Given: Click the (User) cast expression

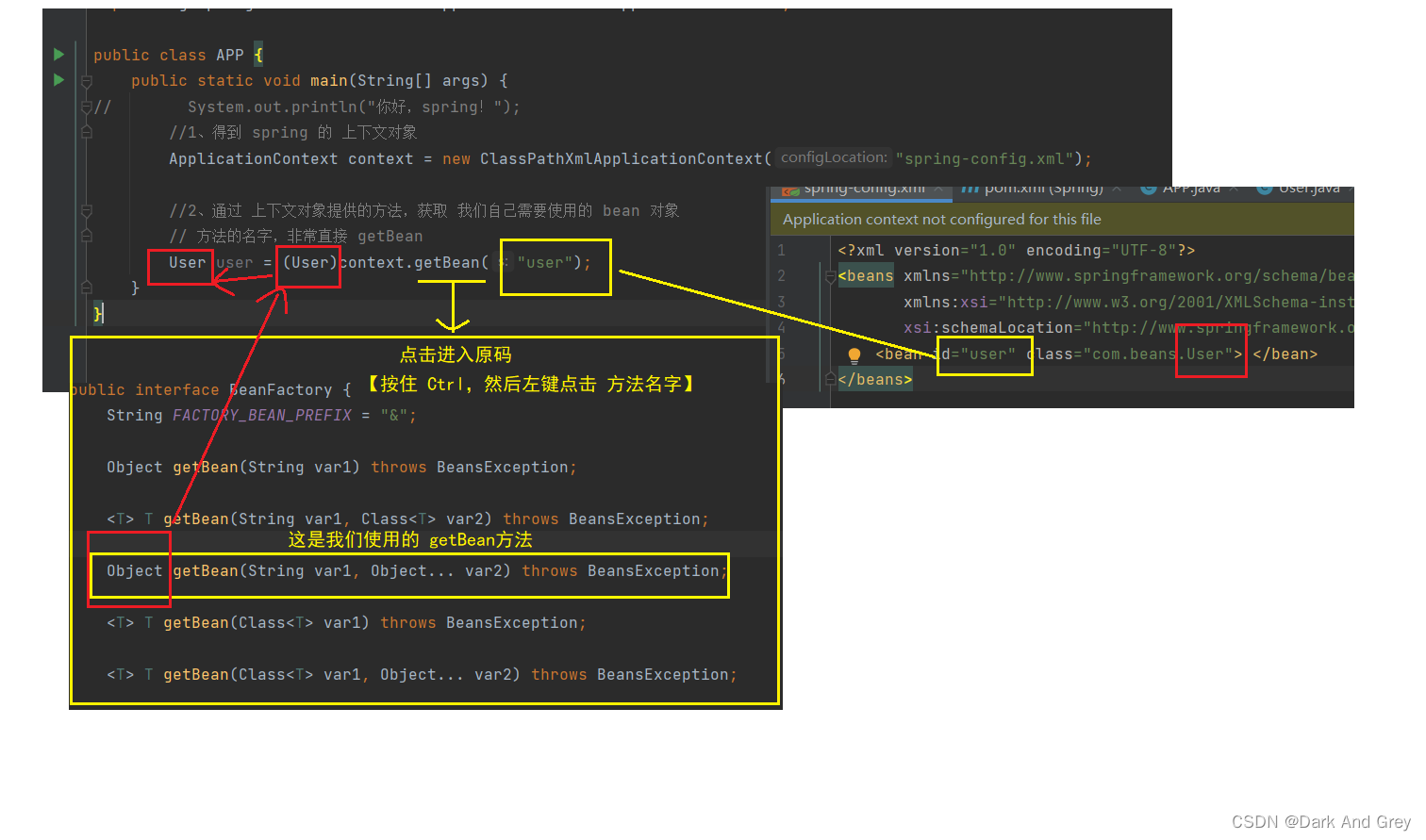Looking at the screenshot, I should [x=310, y=262].
